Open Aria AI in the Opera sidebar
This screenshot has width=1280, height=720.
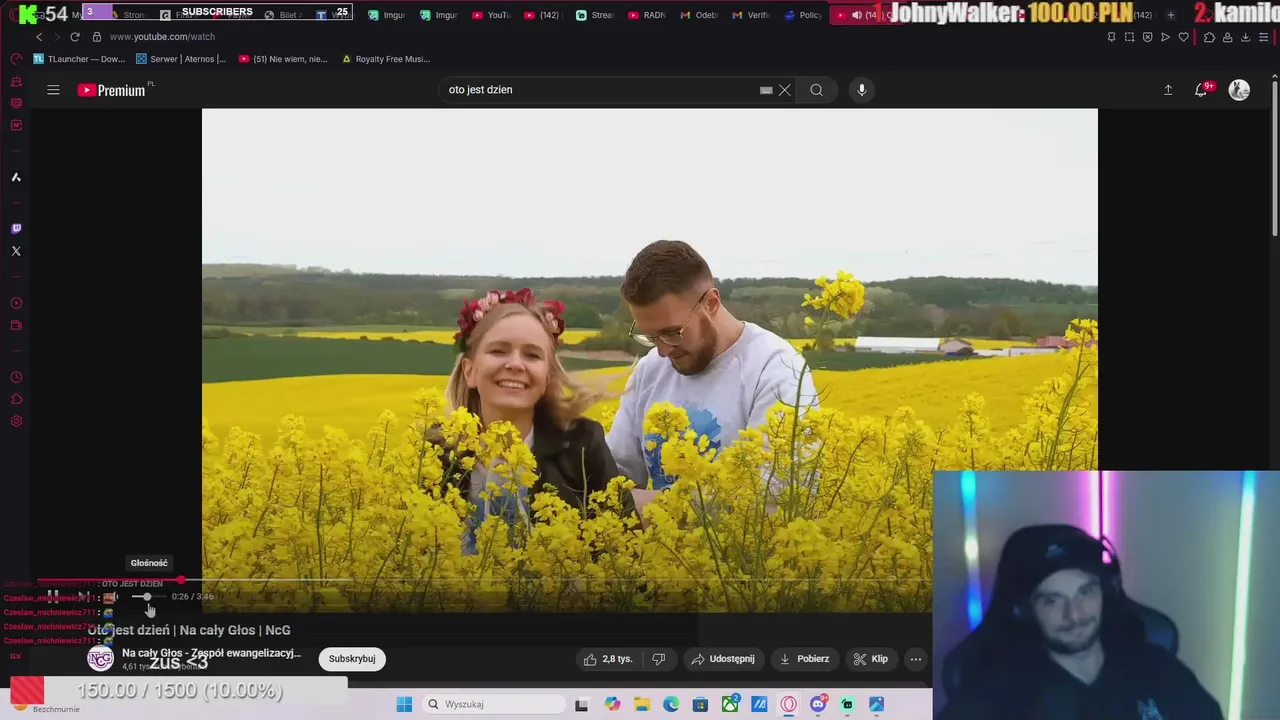[16, 177]
